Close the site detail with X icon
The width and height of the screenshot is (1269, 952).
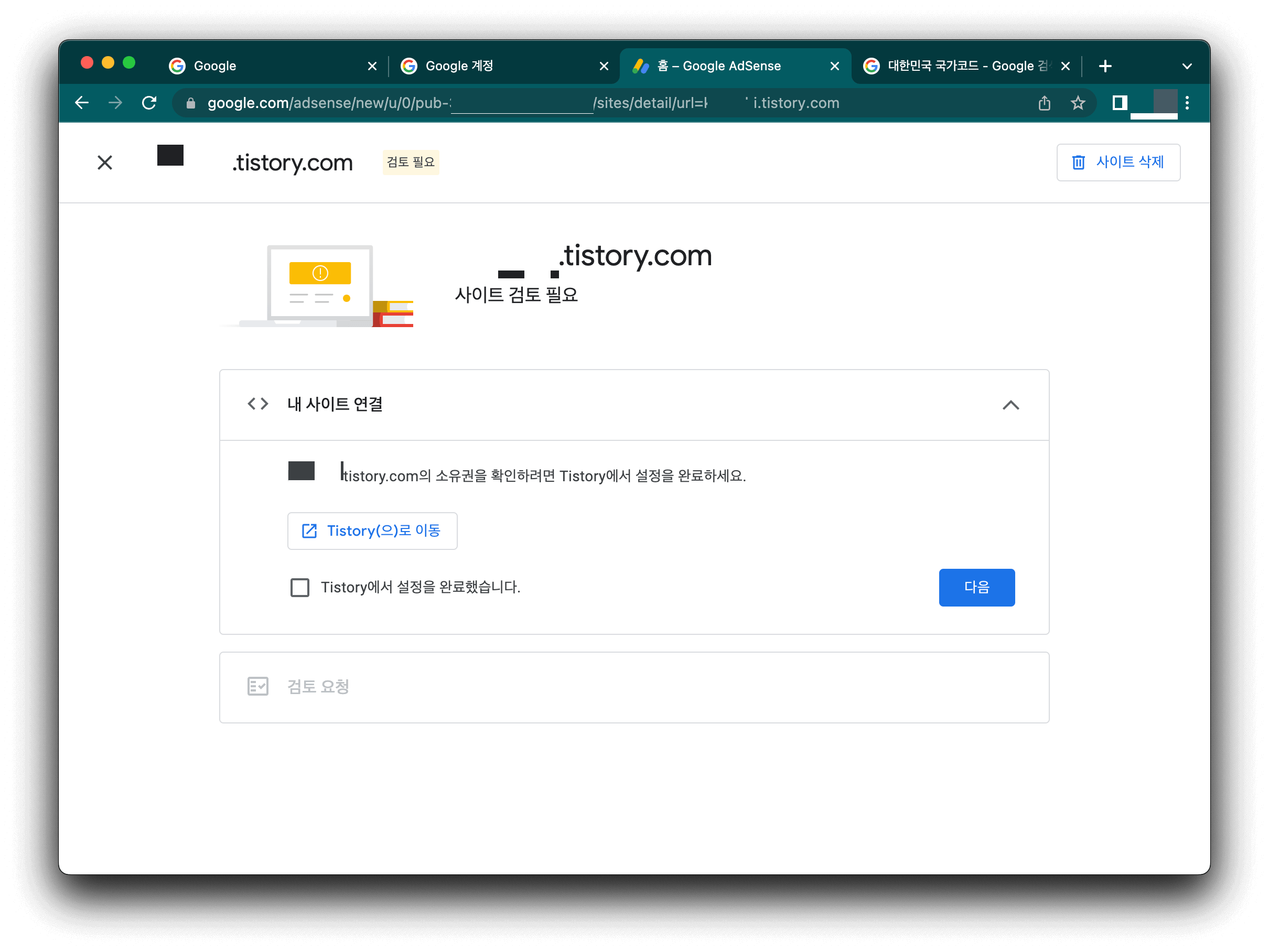tap(104, 163)
